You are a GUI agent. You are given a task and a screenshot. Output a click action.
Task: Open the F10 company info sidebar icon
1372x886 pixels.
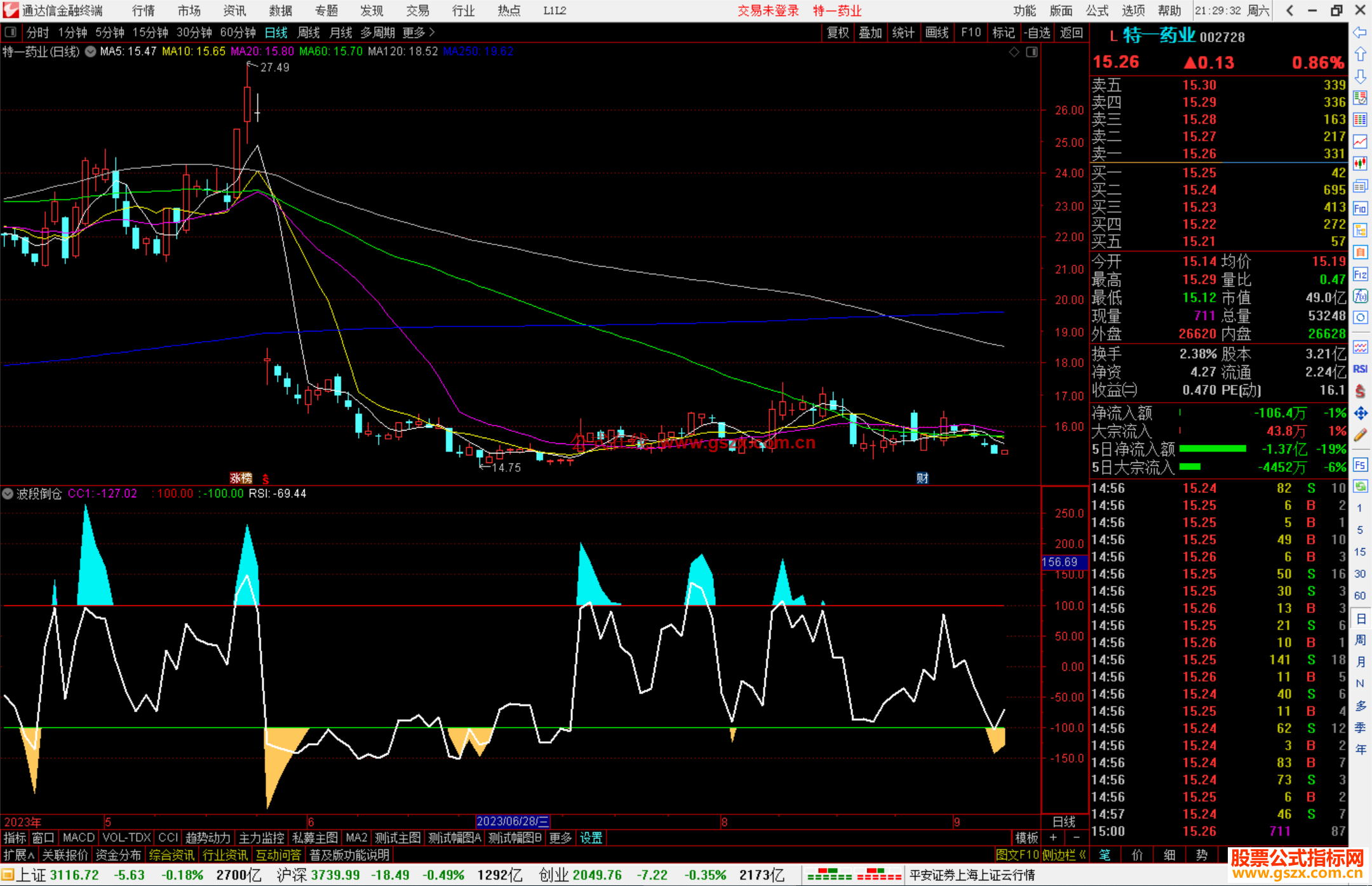point(1360,208)
